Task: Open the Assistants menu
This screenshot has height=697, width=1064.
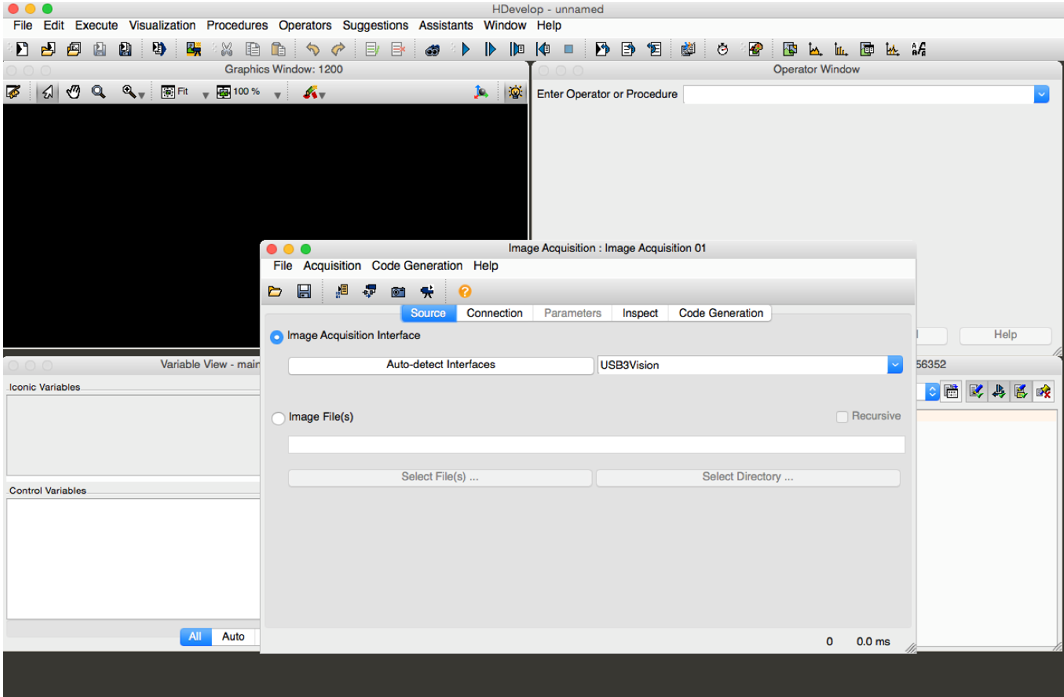Action: point(445,25)
